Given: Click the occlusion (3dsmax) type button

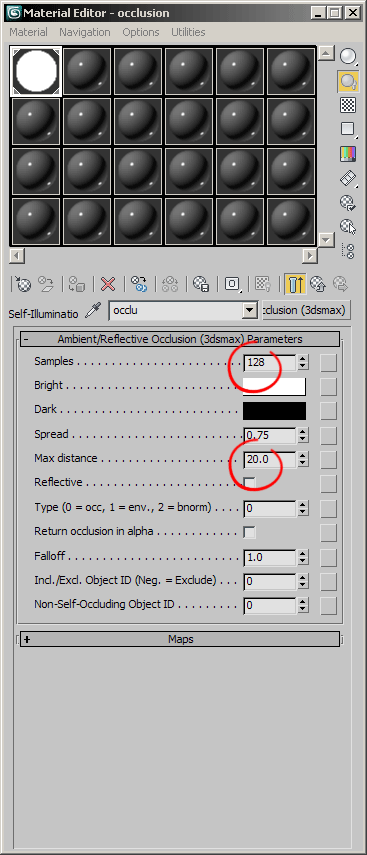Looking at the screenshot, I should [305, 310].
